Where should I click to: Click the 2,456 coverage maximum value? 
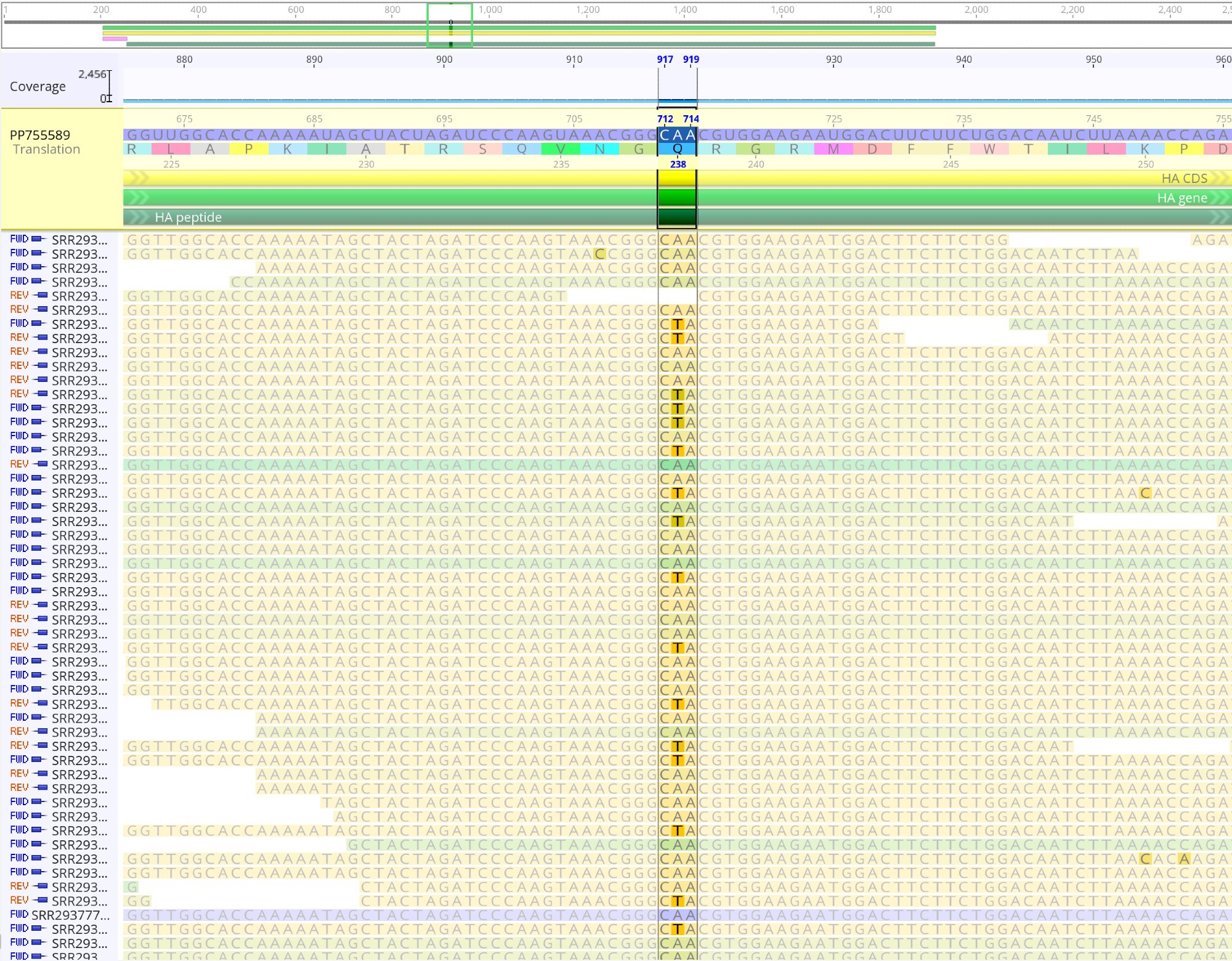coord(92,74)
